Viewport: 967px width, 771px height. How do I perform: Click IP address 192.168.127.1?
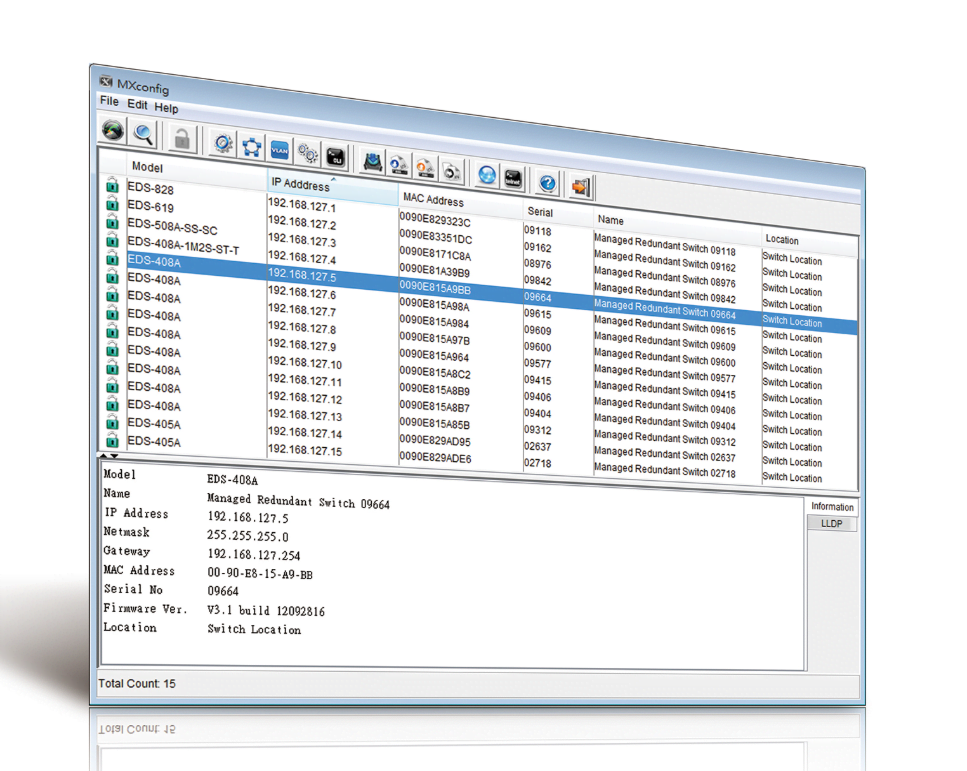302,205
